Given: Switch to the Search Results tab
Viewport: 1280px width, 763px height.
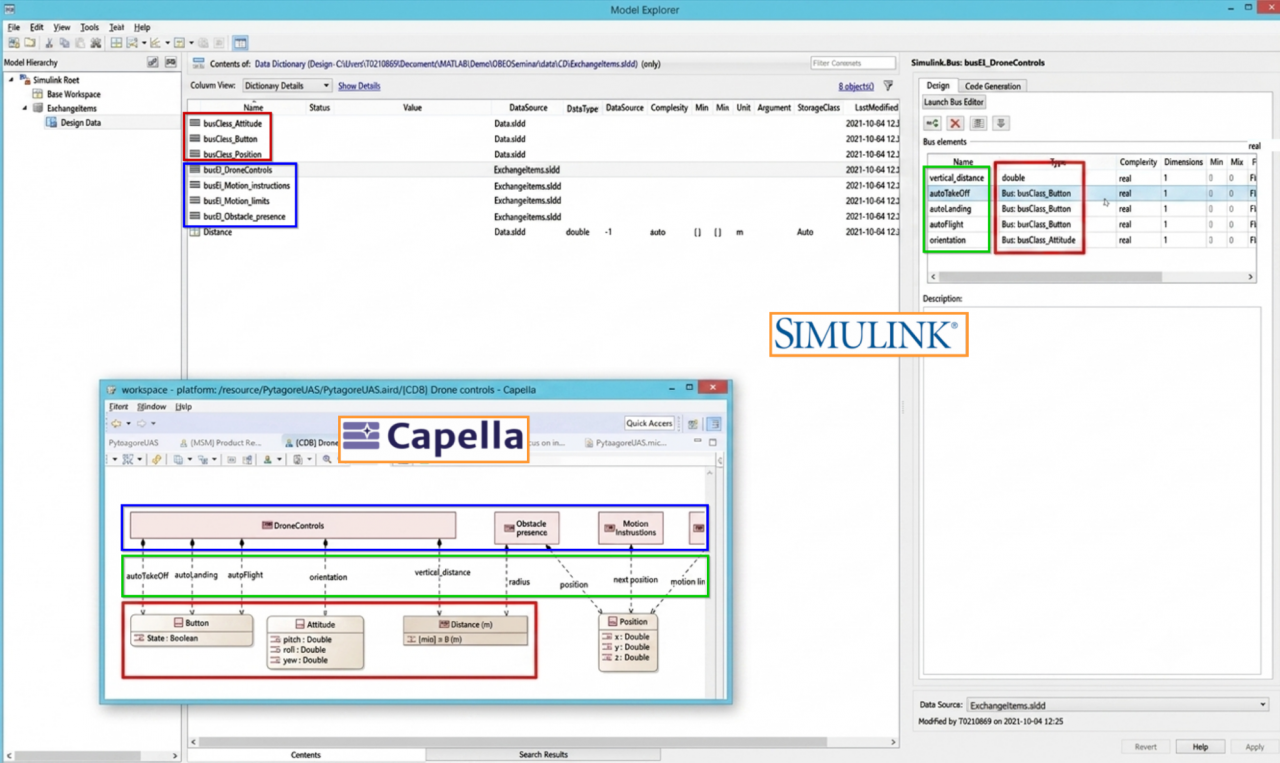Looking at the screenshot, I should coord(543,755).
